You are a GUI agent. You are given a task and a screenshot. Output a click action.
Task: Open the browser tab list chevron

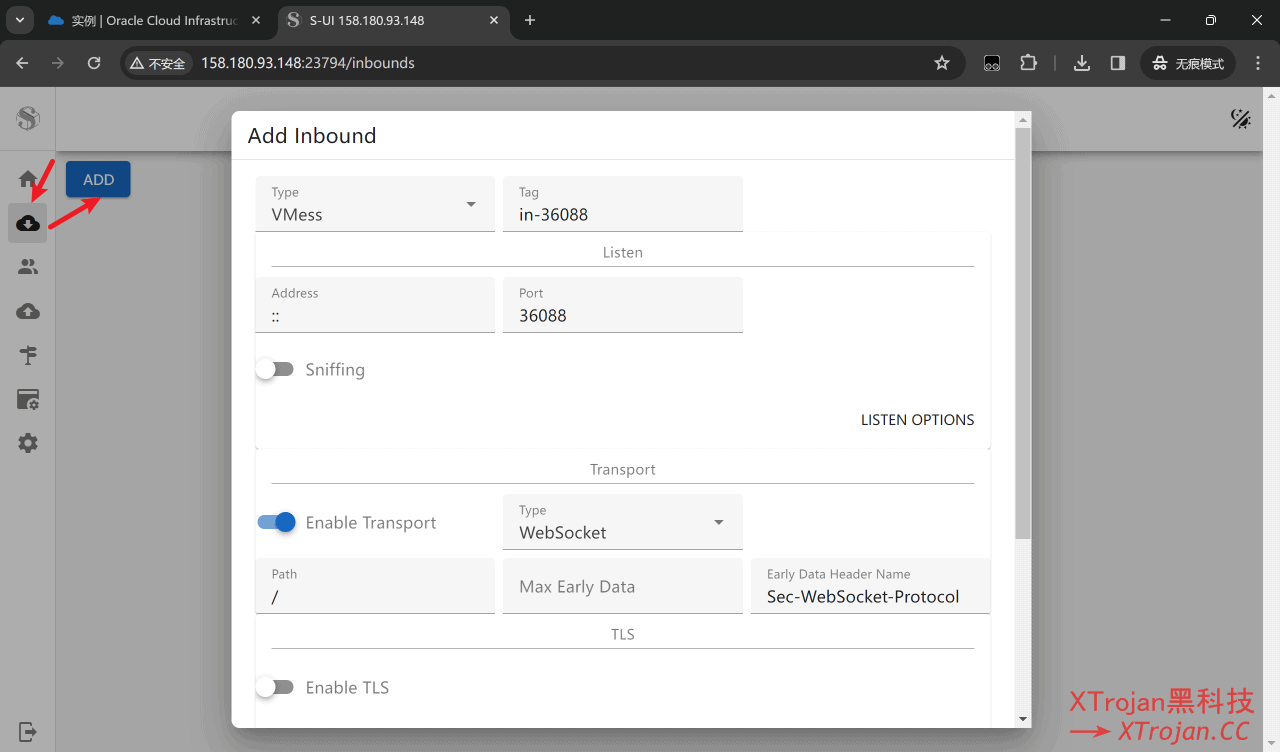click(x=19, y=20)
